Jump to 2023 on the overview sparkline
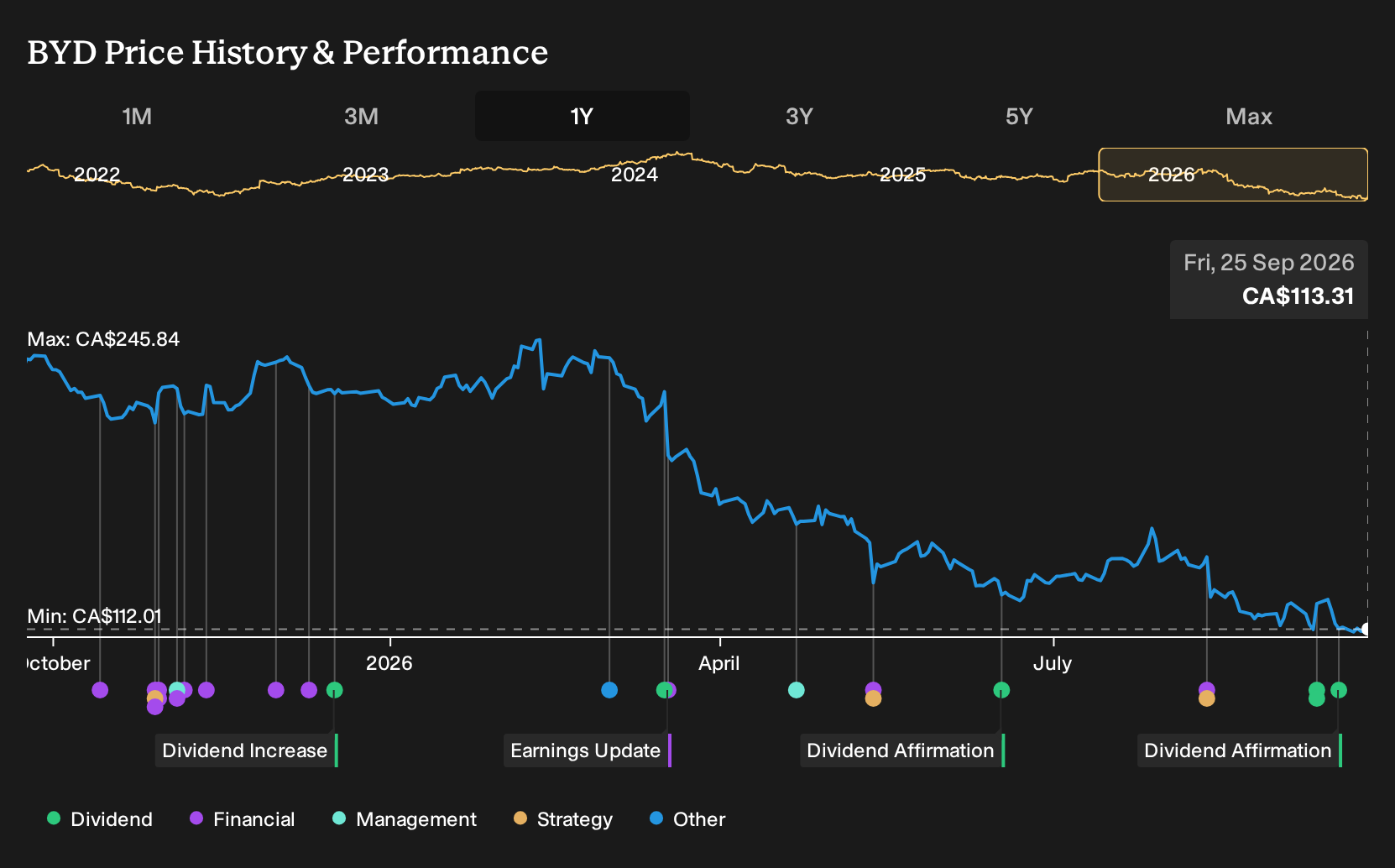The image size is (1395, 868). tap(366, 175)
